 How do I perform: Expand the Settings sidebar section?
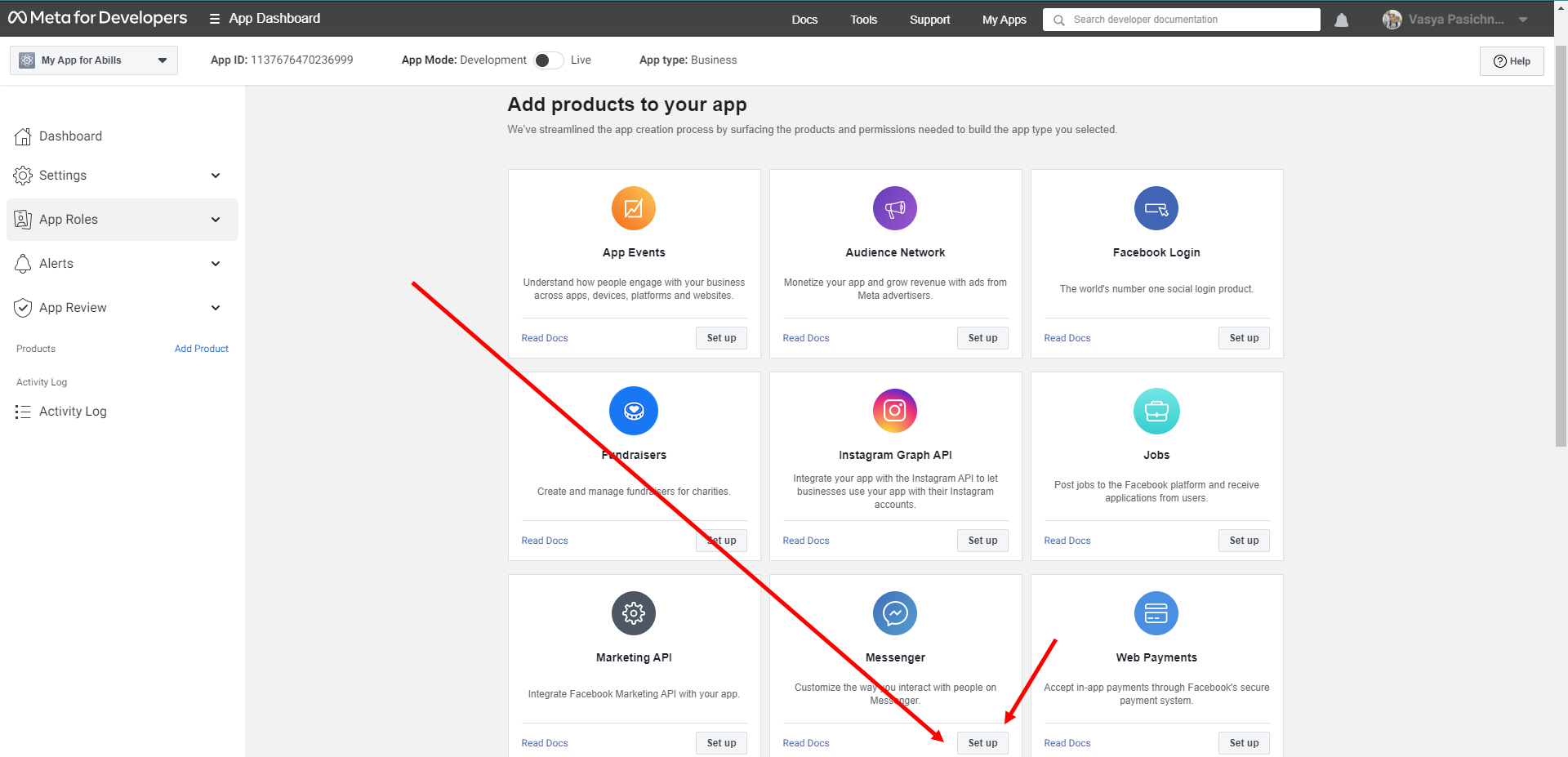(216, 176)
